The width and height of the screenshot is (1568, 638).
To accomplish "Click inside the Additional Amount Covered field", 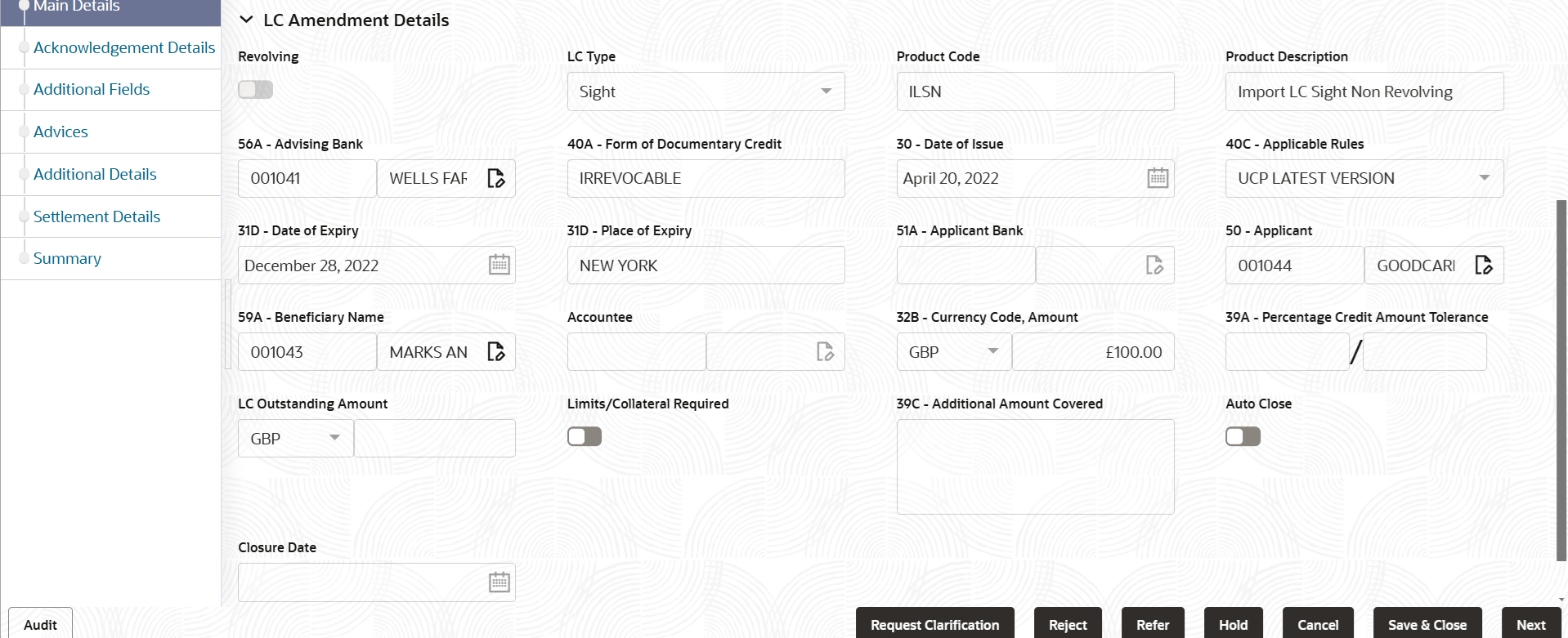I will click(1035, 466).
